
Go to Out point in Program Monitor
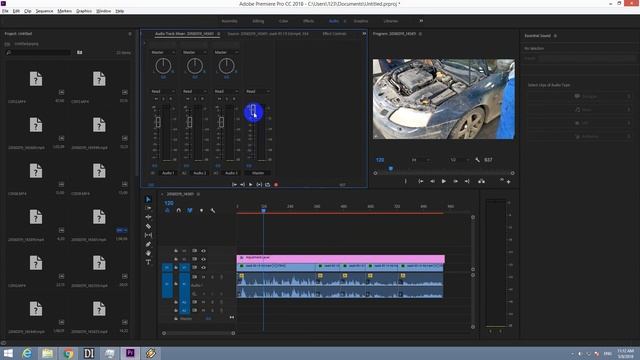coord(467,181)
